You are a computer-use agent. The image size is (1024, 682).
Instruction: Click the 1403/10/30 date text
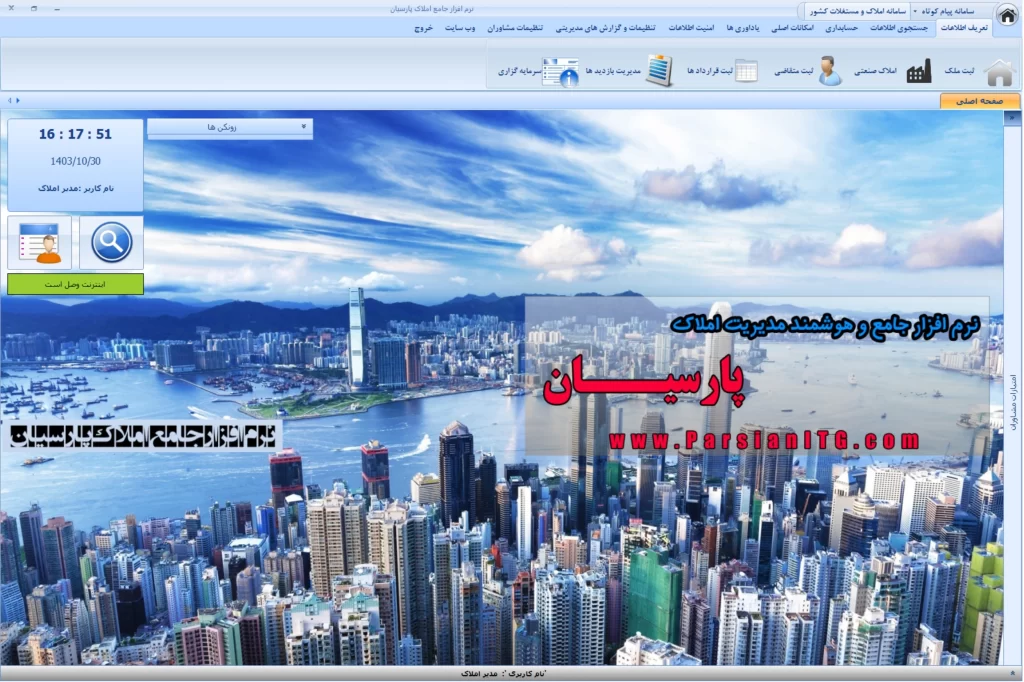pyautogui.click(x=75, y=161)
